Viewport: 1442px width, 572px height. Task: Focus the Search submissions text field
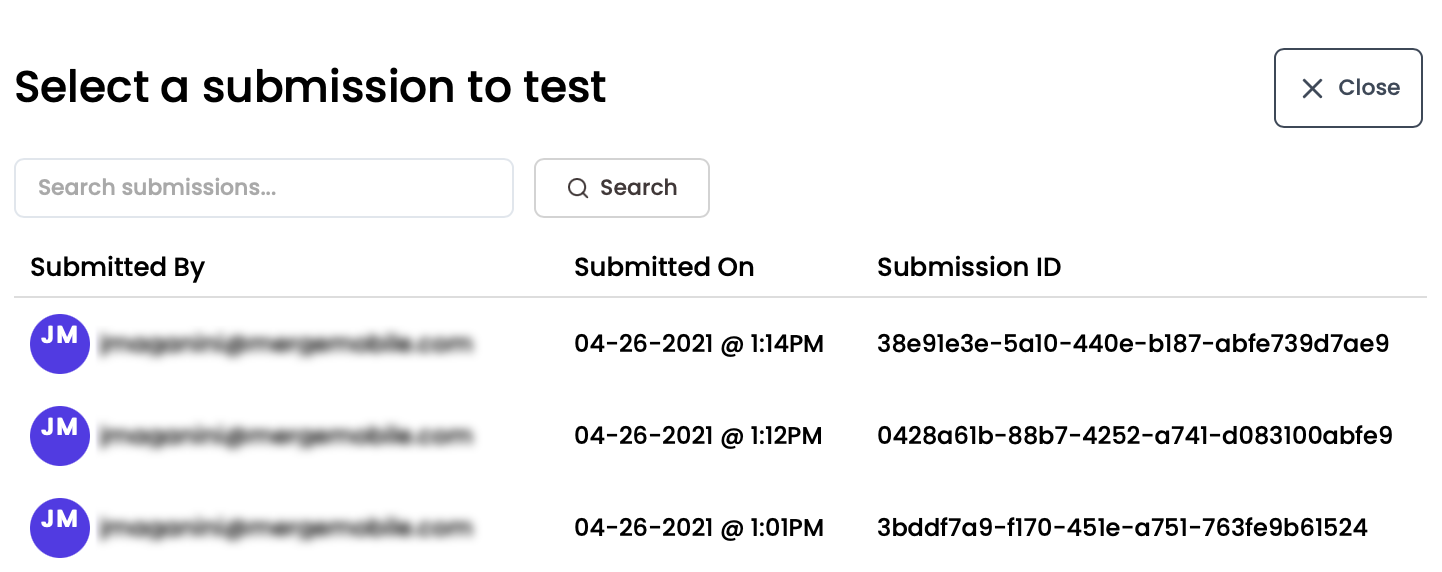tap(263, 188)
